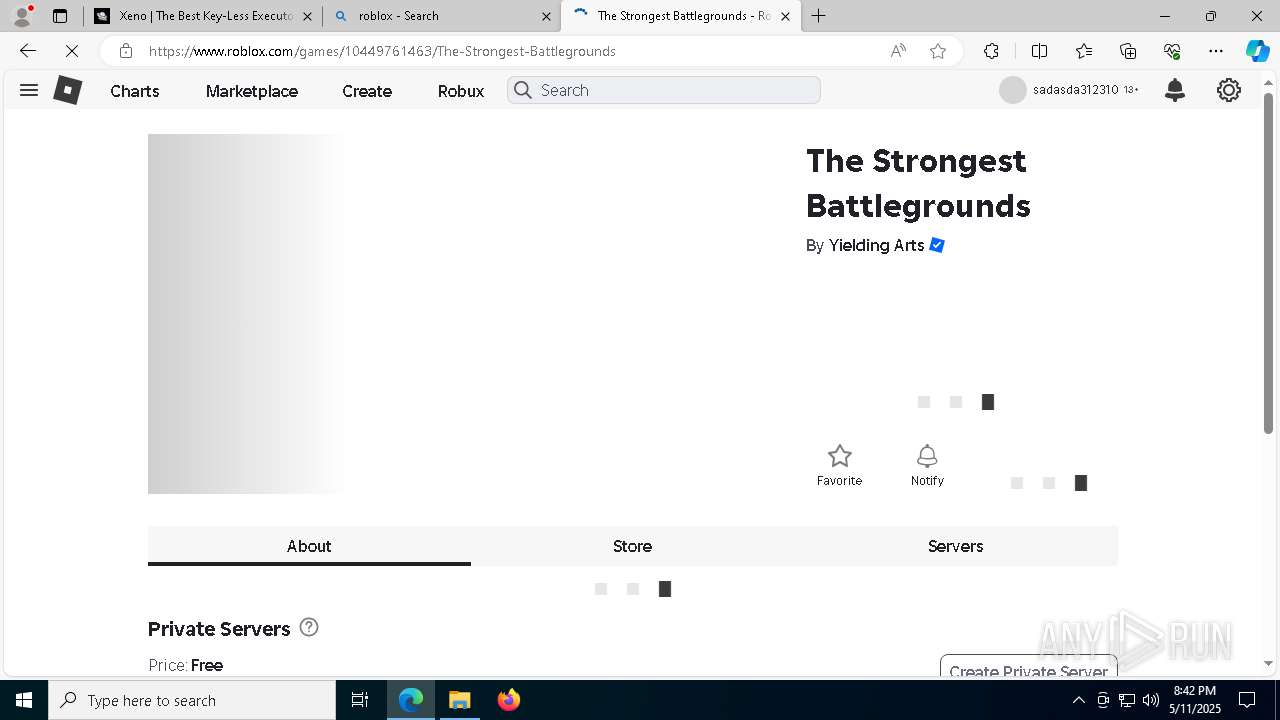Image resolution: width=1280 pixels, height=720 pixels.
Task: Open browser Extensions puzzle icon
Action: coord(991,51)
